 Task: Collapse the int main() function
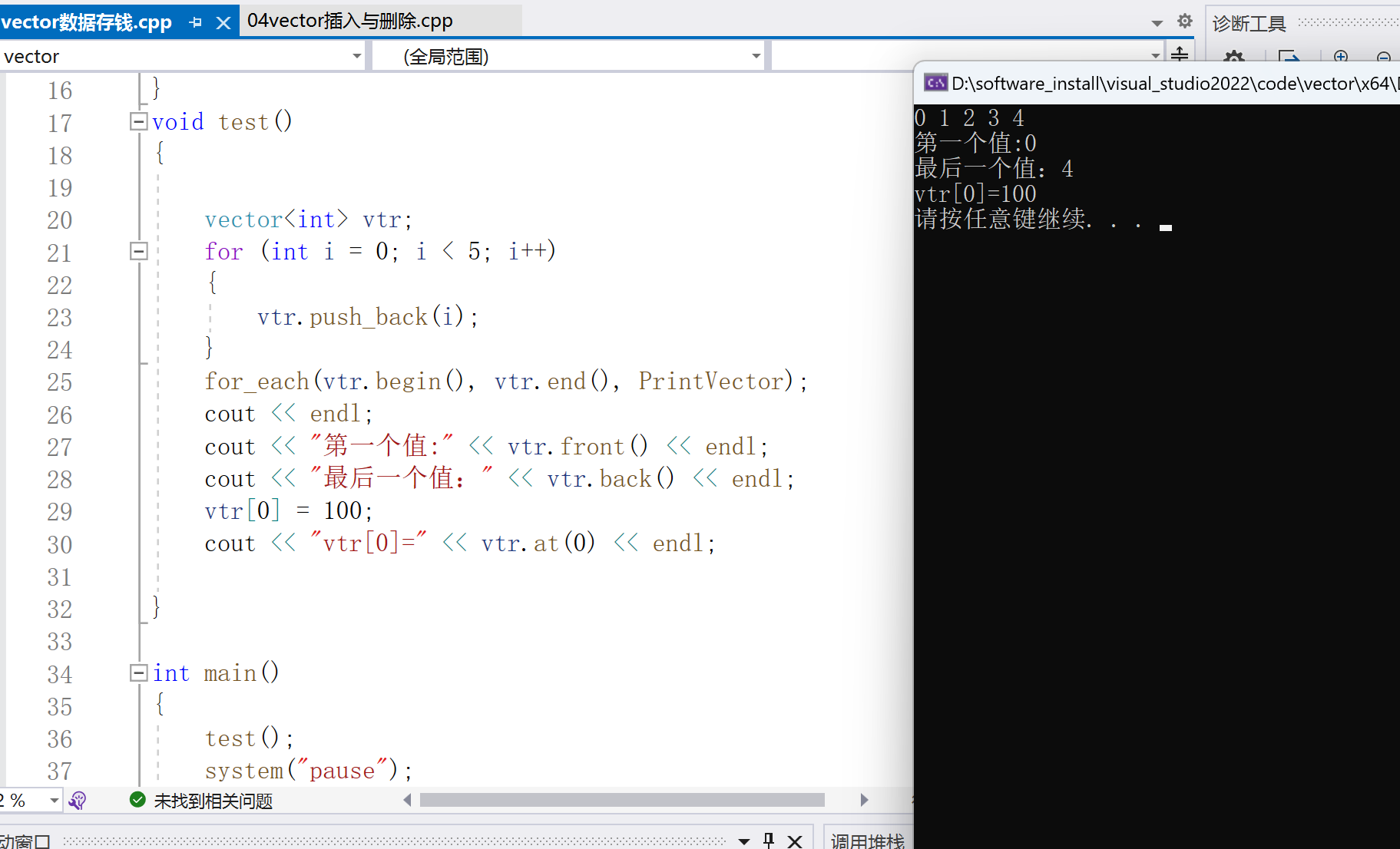(138, 672)
